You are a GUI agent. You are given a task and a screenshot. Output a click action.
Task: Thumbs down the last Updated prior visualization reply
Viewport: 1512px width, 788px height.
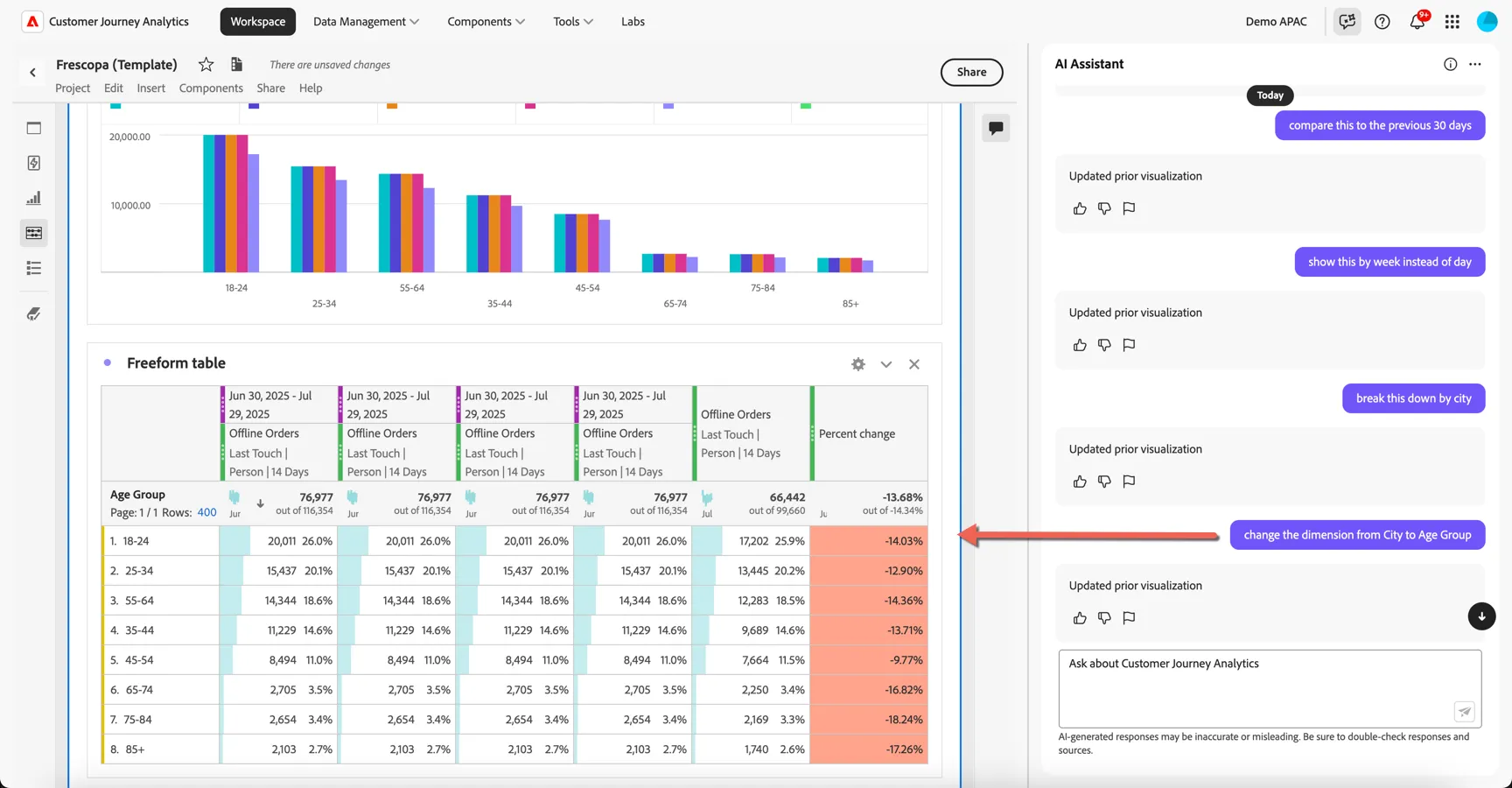1104,618
